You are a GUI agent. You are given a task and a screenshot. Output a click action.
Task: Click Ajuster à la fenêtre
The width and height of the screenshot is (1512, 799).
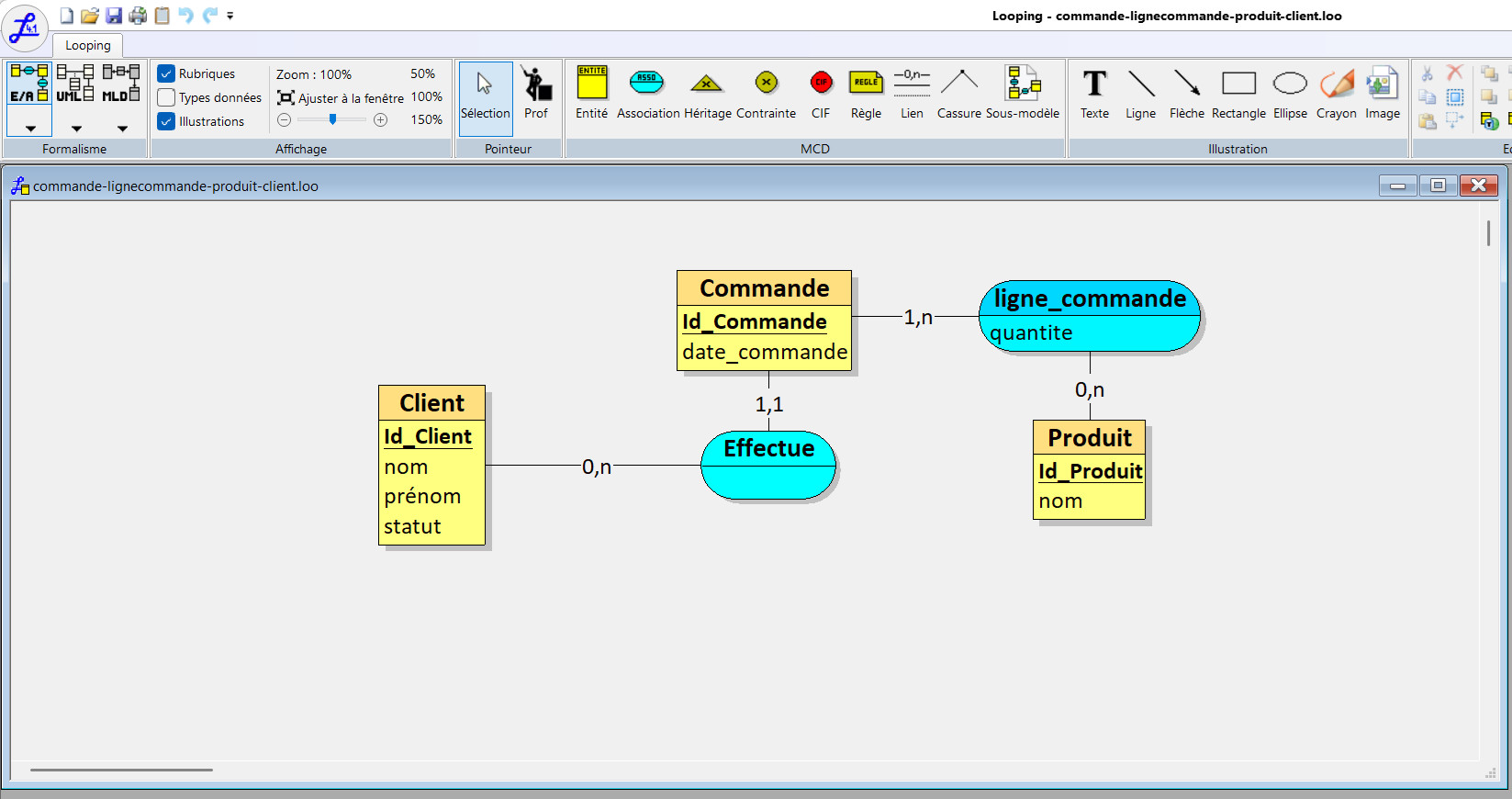click(x=341, y=97)
